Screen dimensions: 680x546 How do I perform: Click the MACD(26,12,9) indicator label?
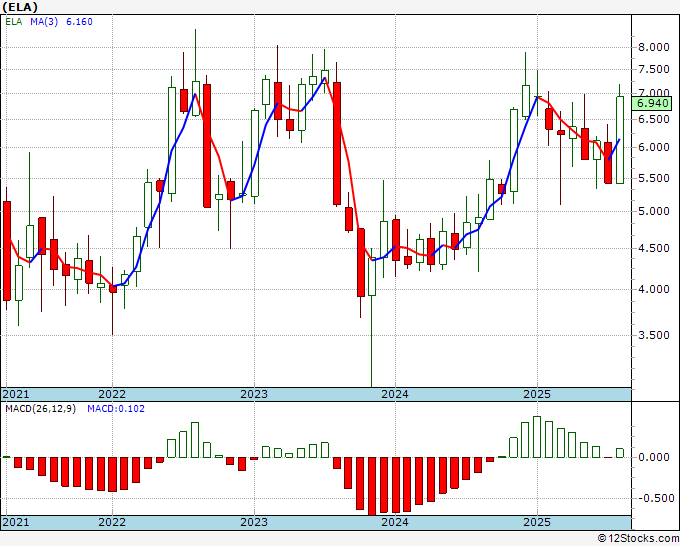(41, 409)
